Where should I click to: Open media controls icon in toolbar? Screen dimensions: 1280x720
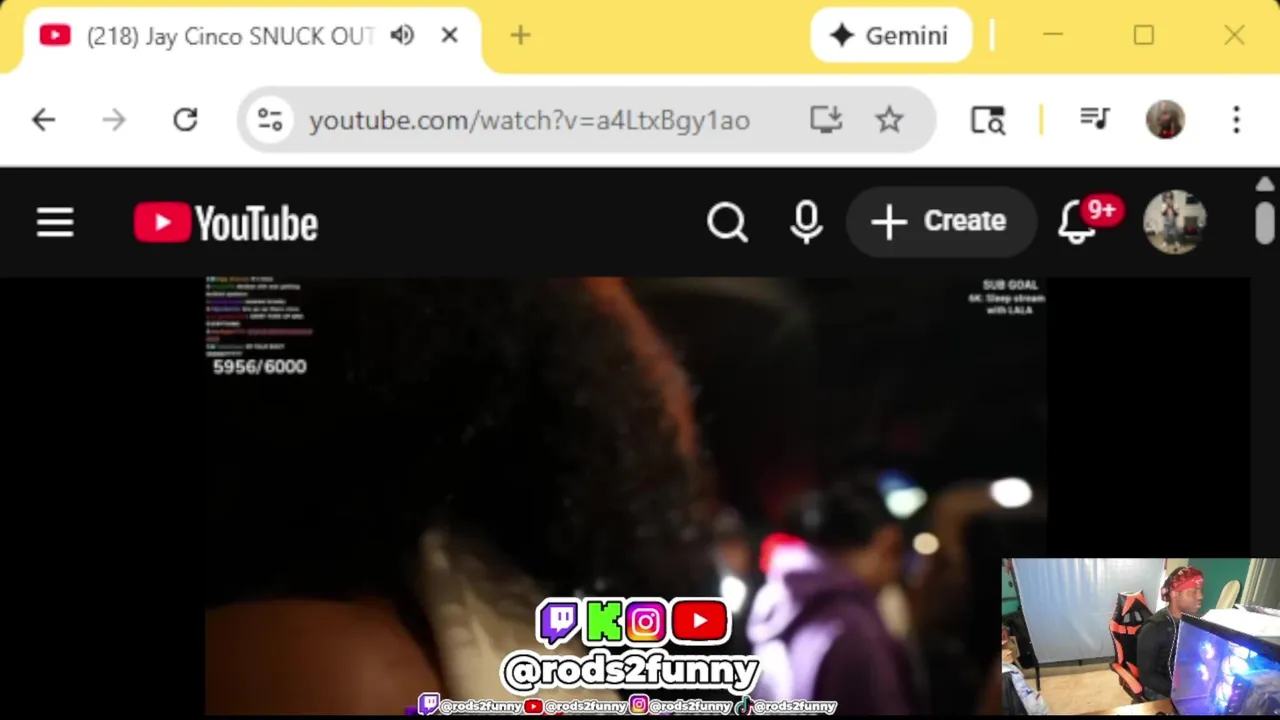click(x=1095, y=120)
